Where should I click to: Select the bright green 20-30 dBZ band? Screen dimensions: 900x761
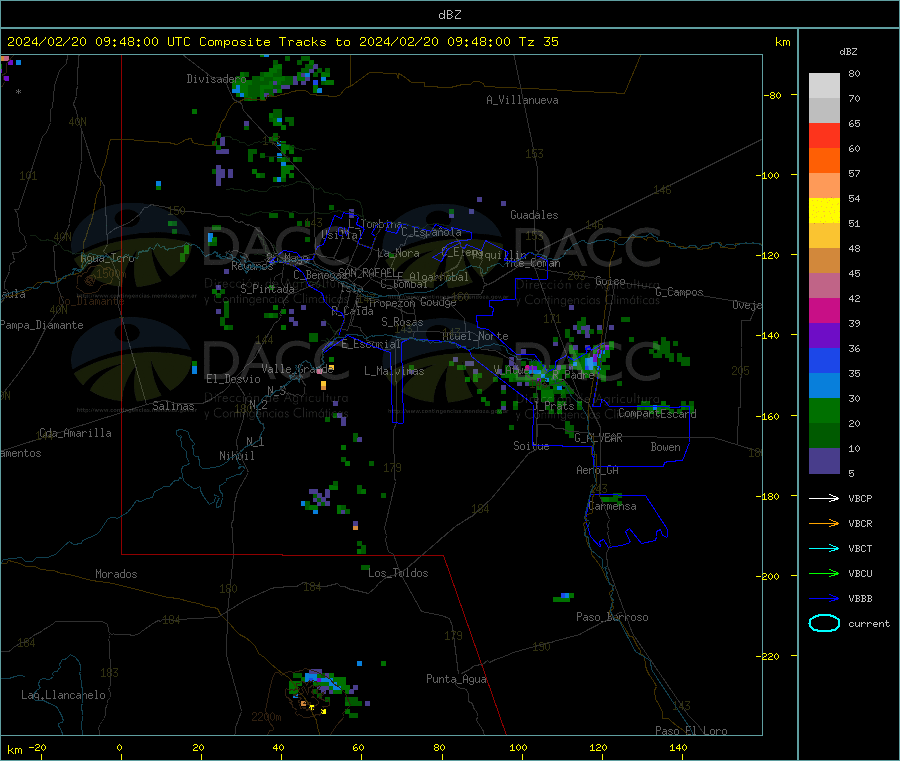[x=824, y=410]
